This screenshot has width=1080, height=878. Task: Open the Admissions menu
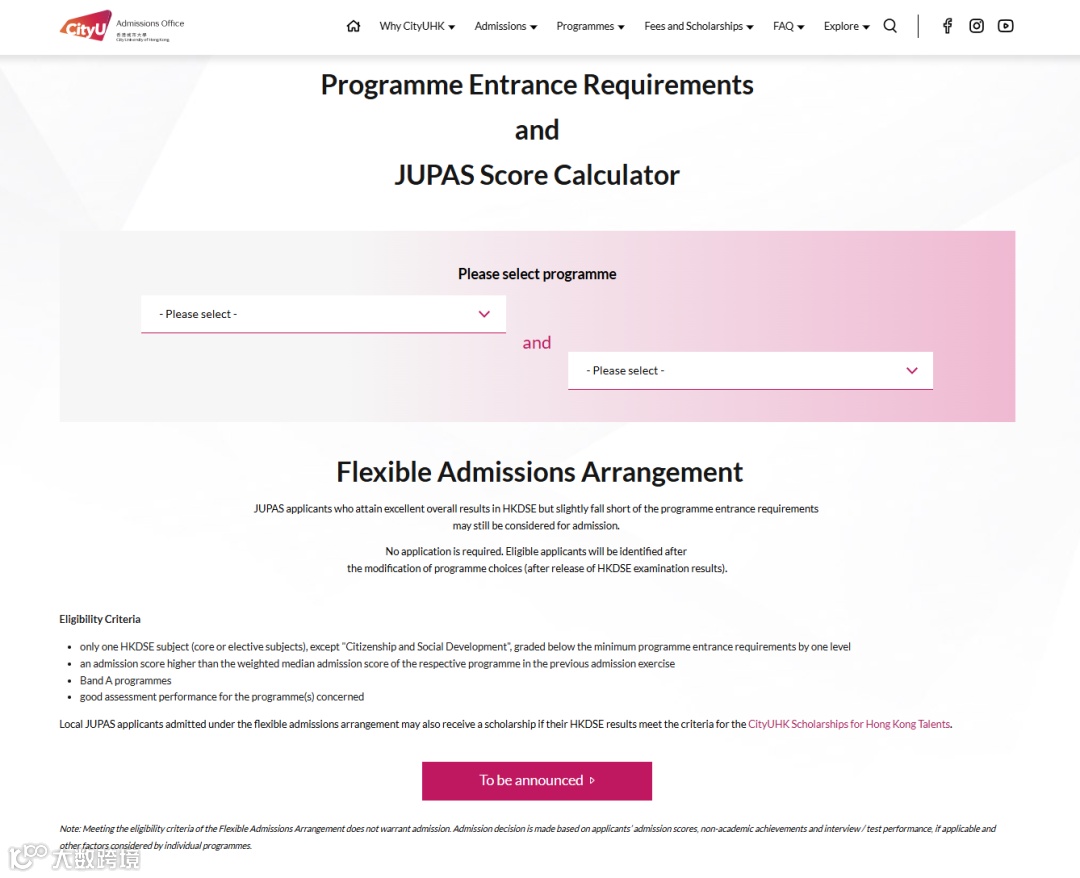click(506, 26)
